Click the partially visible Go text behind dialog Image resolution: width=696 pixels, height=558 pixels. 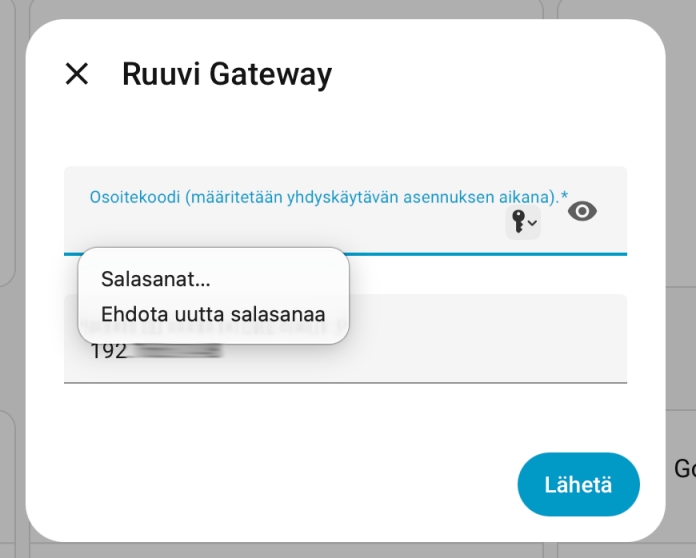pos(684,468)
